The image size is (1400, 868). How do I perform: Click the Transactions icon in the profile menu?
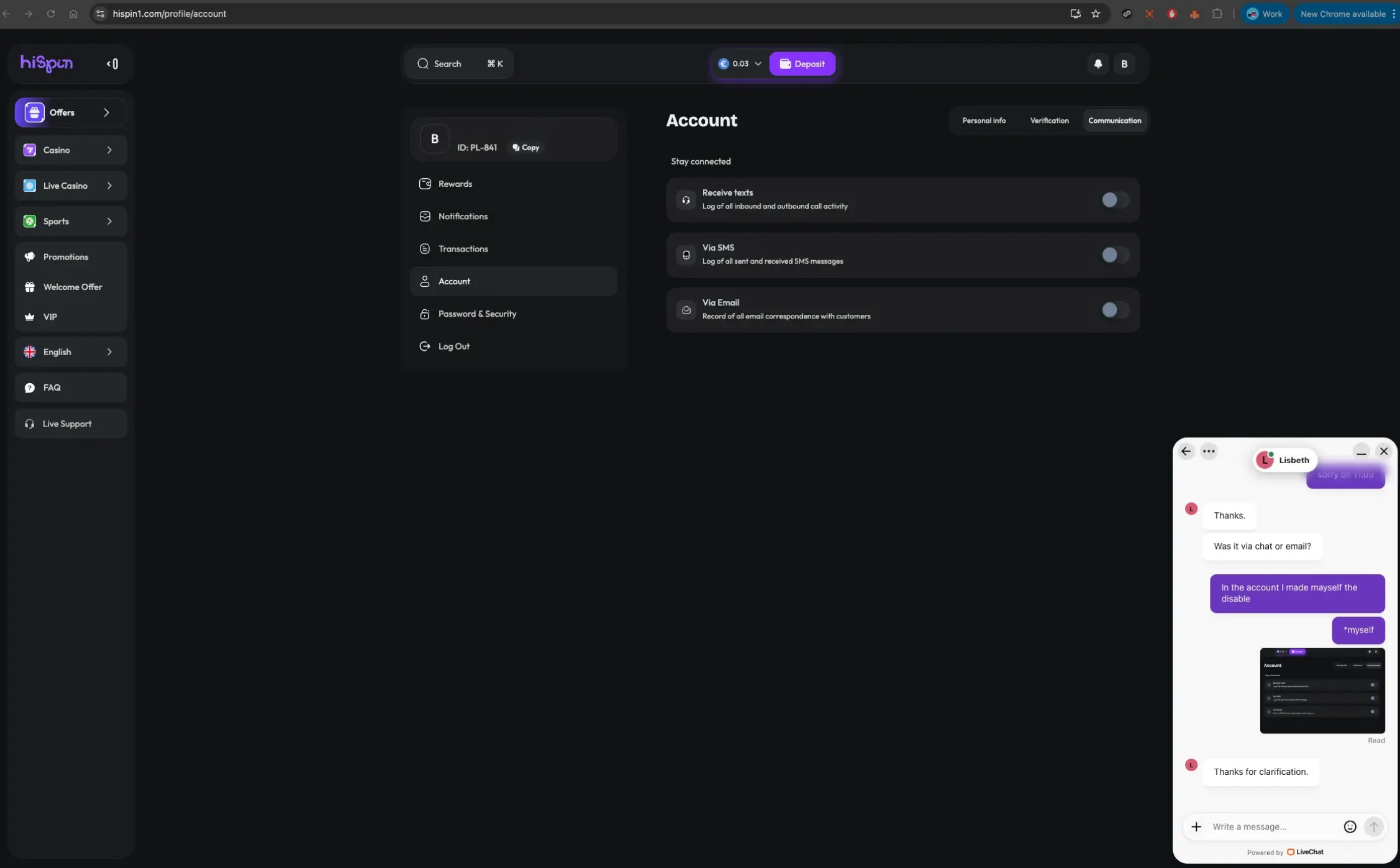425,249
